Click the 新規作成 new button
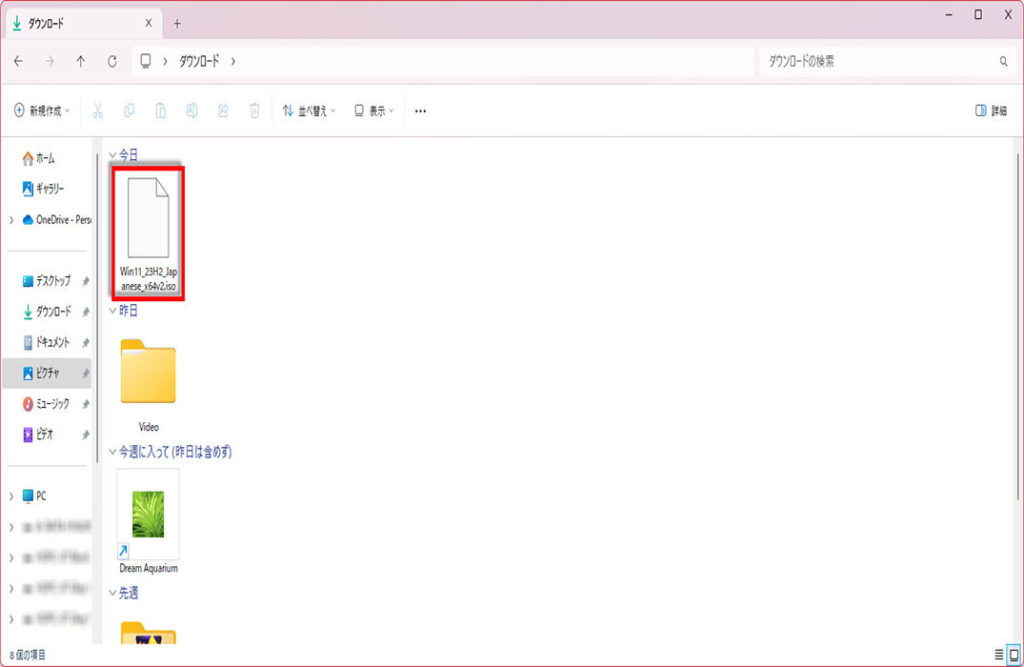 [42, 111]
